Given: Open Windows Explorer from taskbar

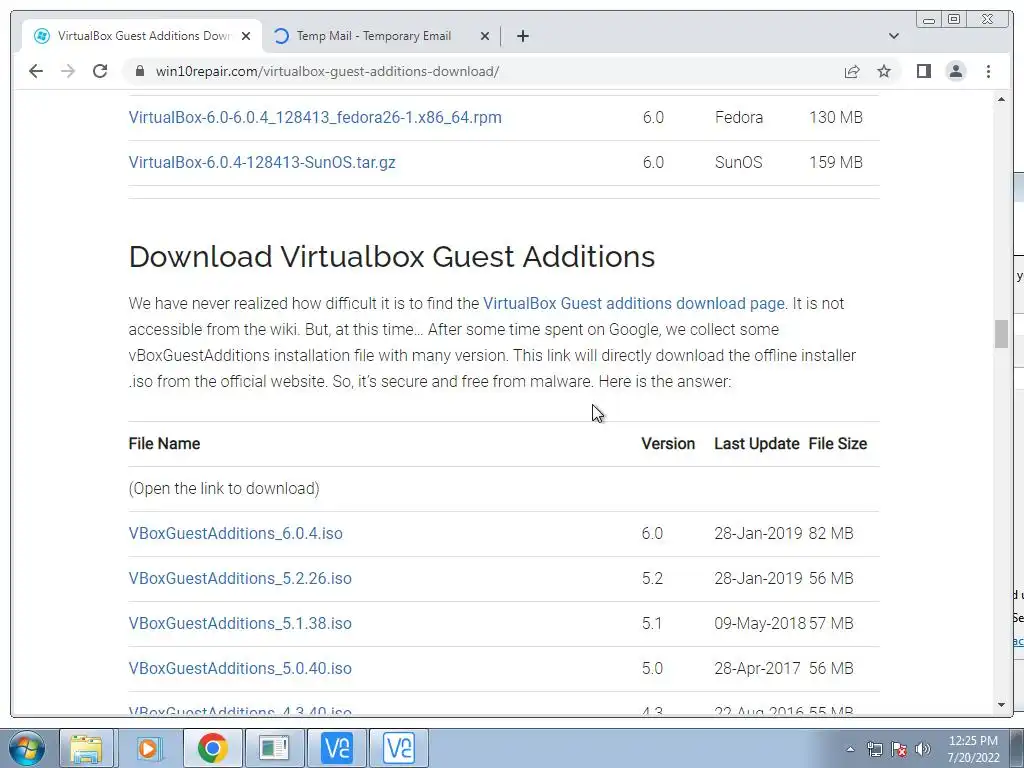Looking at the screenshot, I should 86,748.
